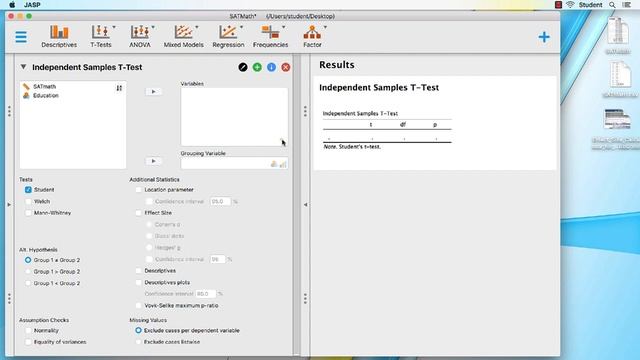This screenshot has width=640, height=360.
Task: Check the Normality assumption check
Action: pos(28,330)
